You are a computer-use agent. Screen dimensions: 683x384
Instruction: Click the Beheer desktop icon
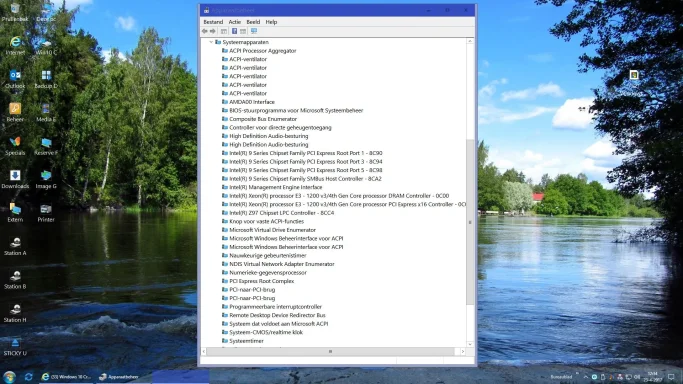15,112
